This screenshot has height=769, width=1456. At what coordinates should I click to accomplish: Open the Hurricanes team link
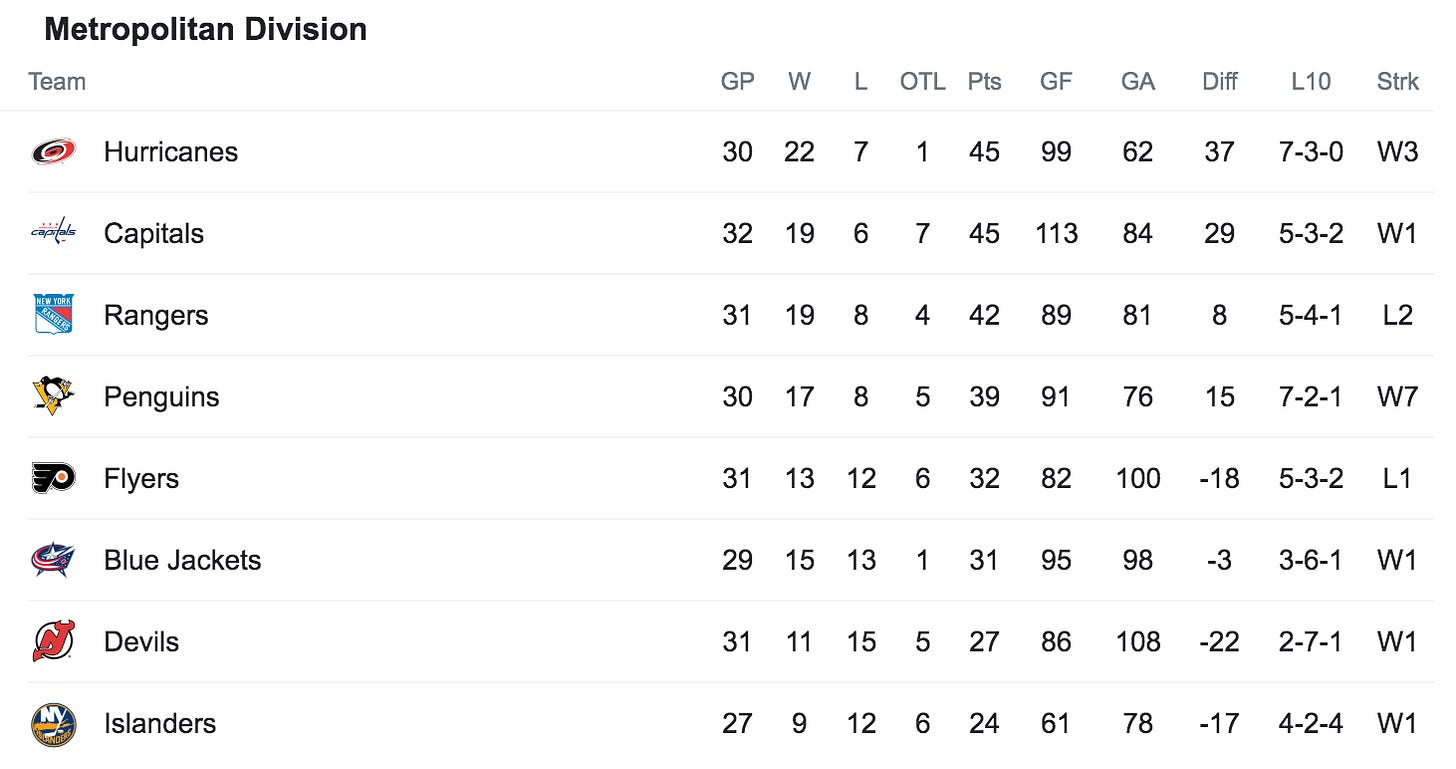pyautogui.click(x=171, y=152)
